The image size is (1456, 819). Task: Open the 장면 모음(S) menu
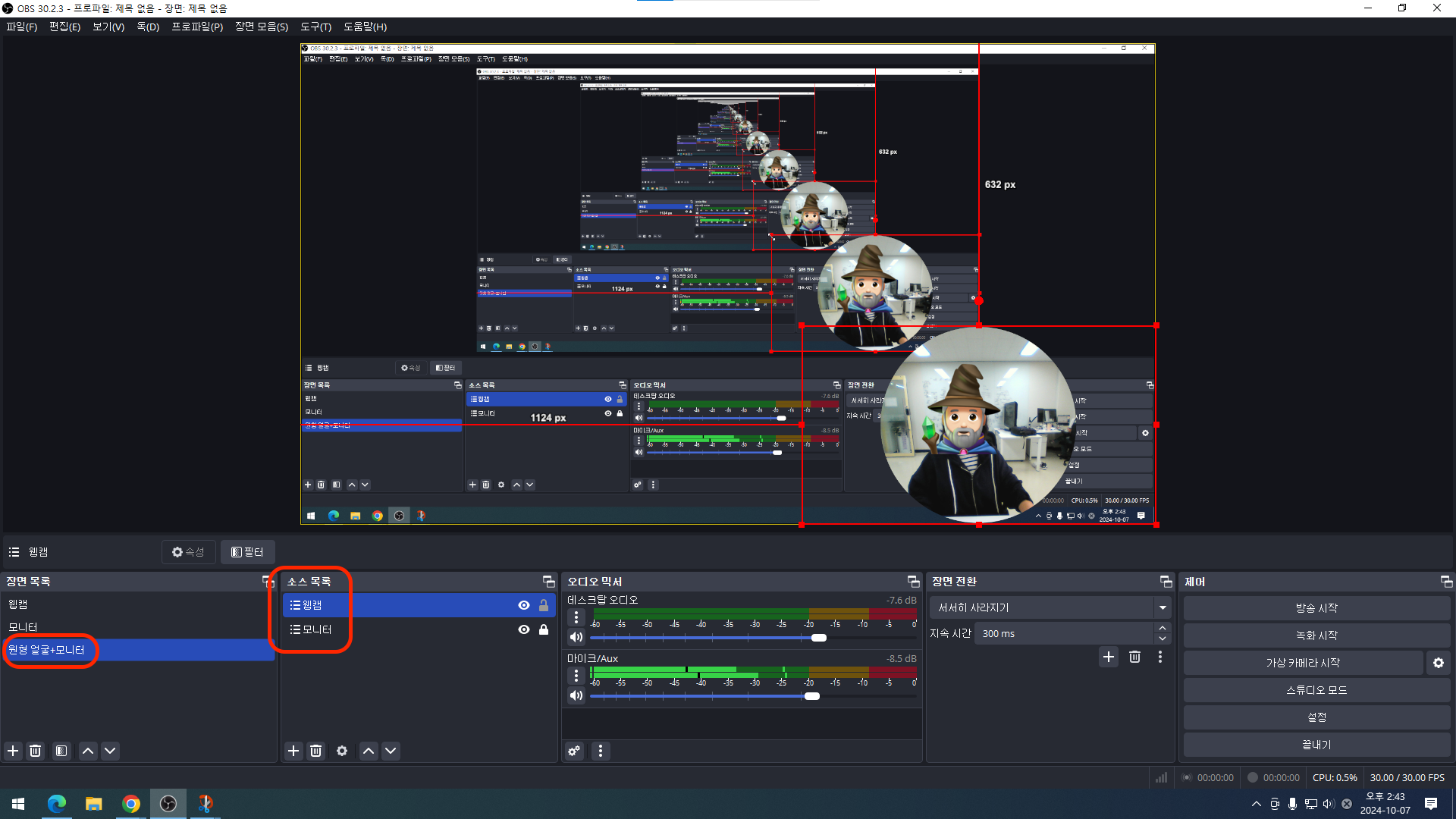click(x=261, y=27)
